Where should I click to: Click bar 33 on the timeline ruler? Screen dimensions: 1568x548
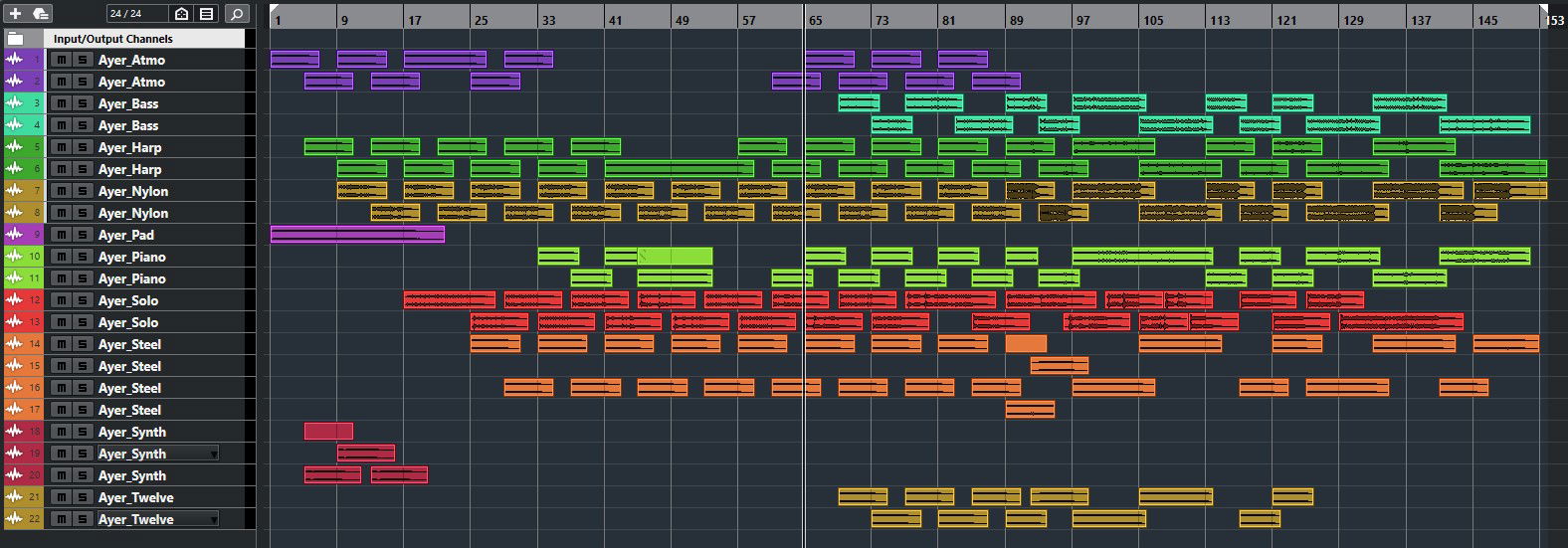click(548, 20)
